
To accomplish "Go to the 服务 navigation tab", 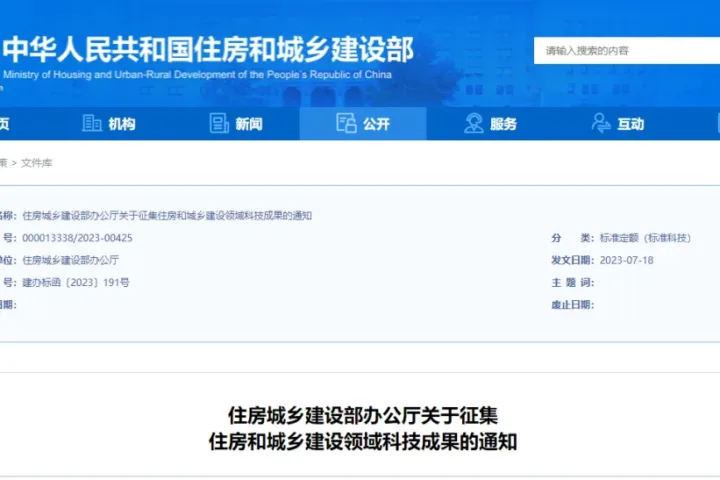I will tap(490, 124).
